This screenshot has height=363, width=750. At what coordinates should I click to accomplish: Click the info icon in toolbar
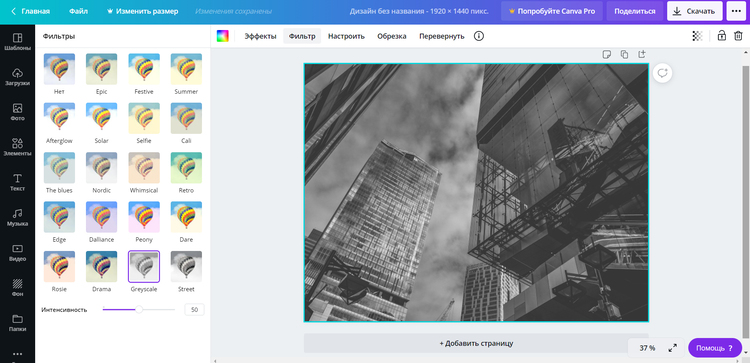coord(479,36)
